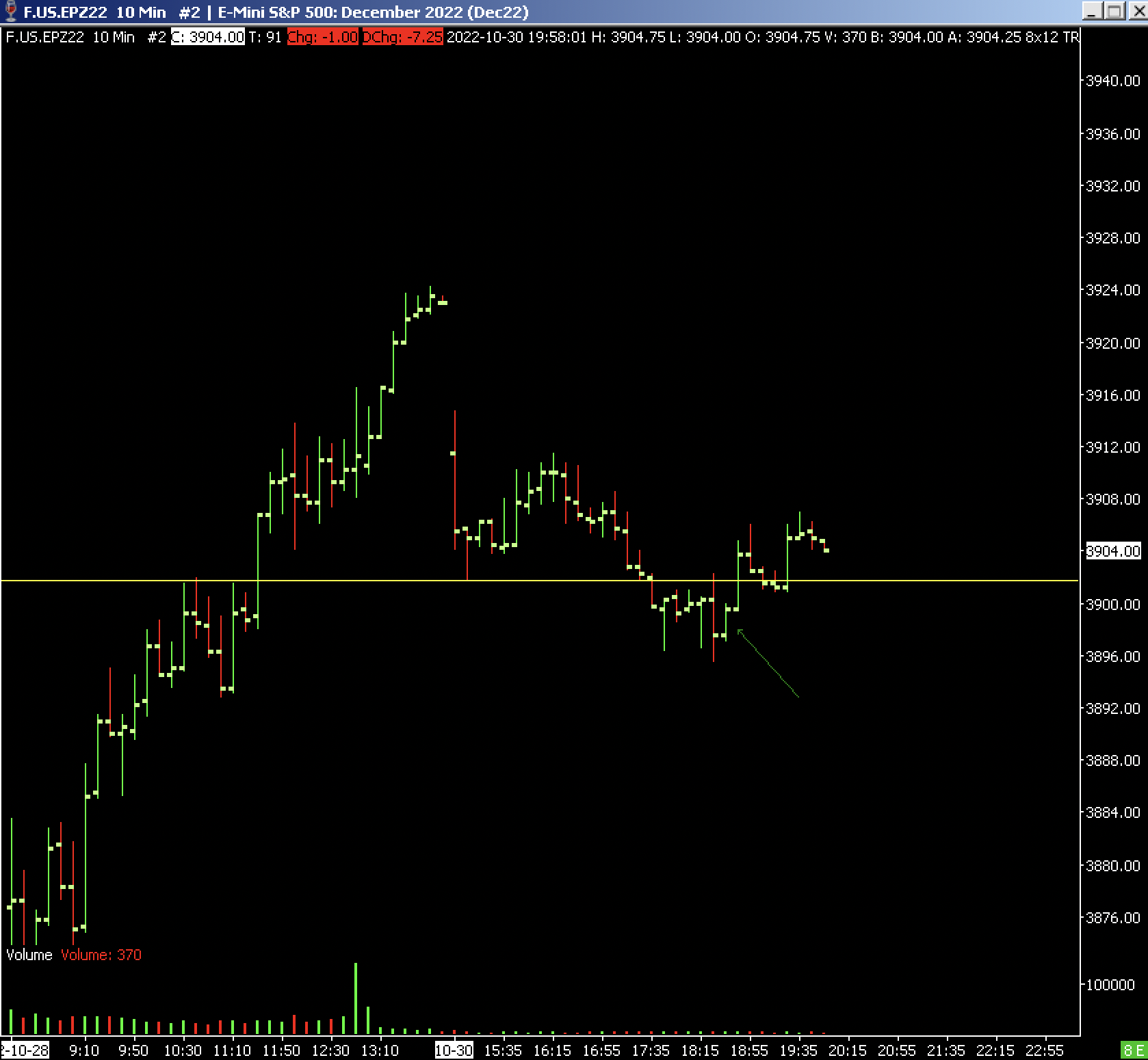
Task: Click the green '8 E' indicator box
Action: point(1133,1050)
